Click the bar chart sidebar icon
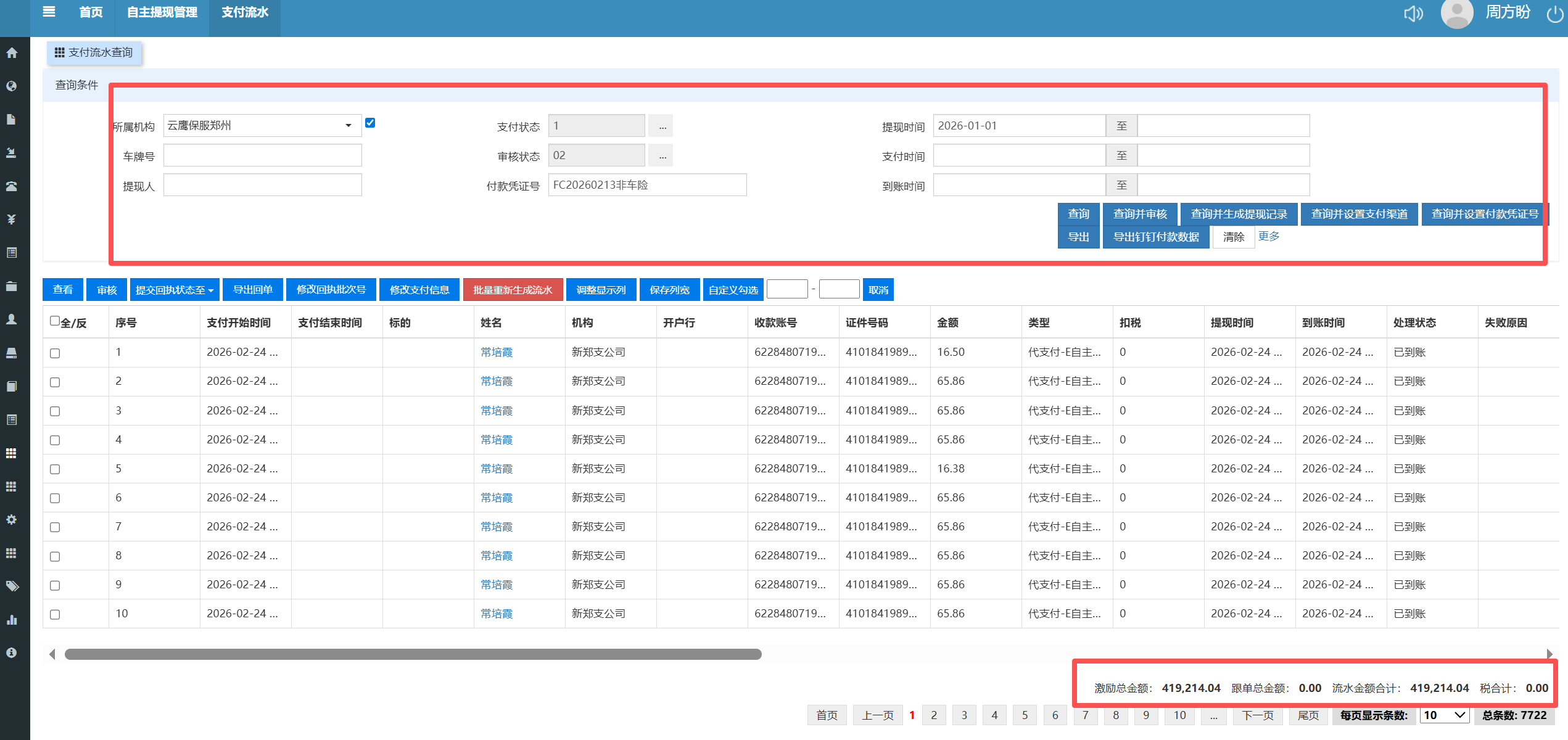The width and height of the screenshot is (1568, 740). 12,620
